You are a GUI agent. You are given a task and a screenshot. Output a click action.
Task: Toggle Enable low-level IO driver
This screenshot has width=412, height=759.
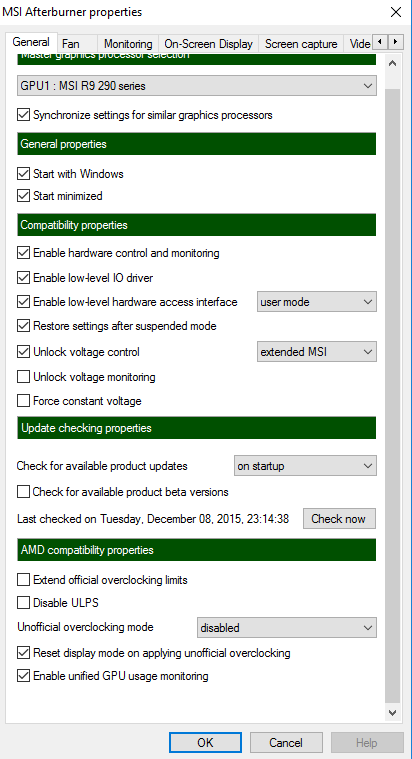coord(23,278)
